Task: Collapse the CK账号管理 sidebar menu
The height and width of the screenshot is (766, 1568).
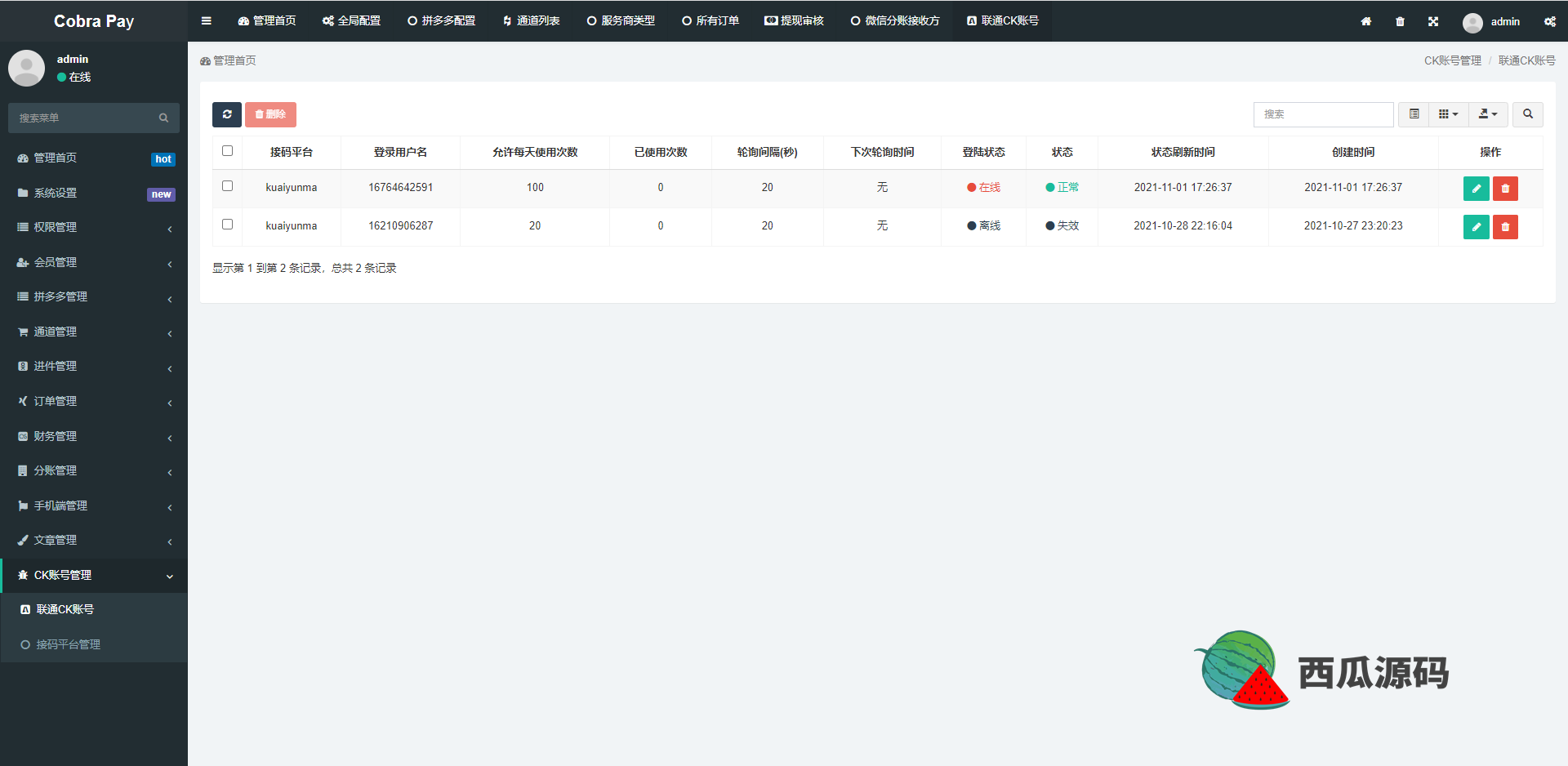Action: pyautogui.click(x=94, y=576)
